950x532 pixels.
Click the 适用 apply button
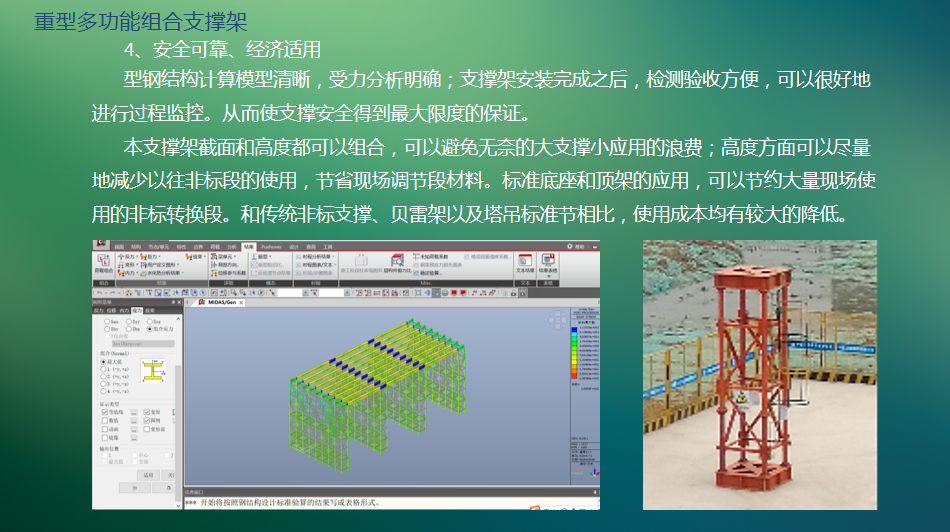coord(148,475)
